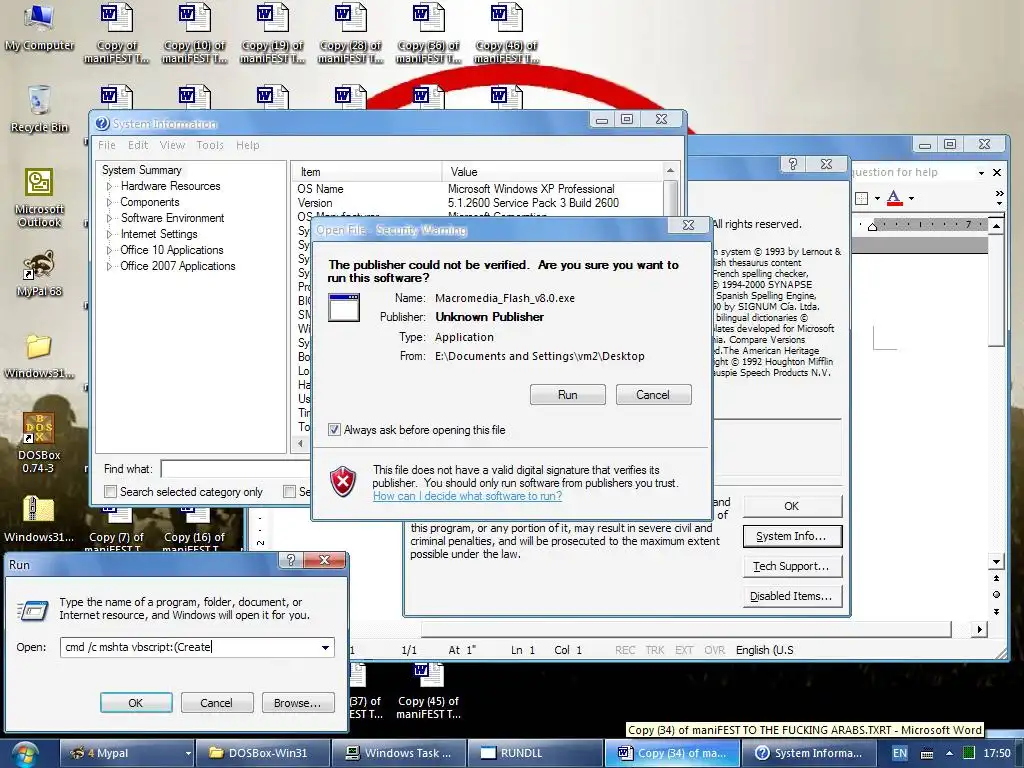
Task: Click the Word font color icon
Action: point(895,198)
